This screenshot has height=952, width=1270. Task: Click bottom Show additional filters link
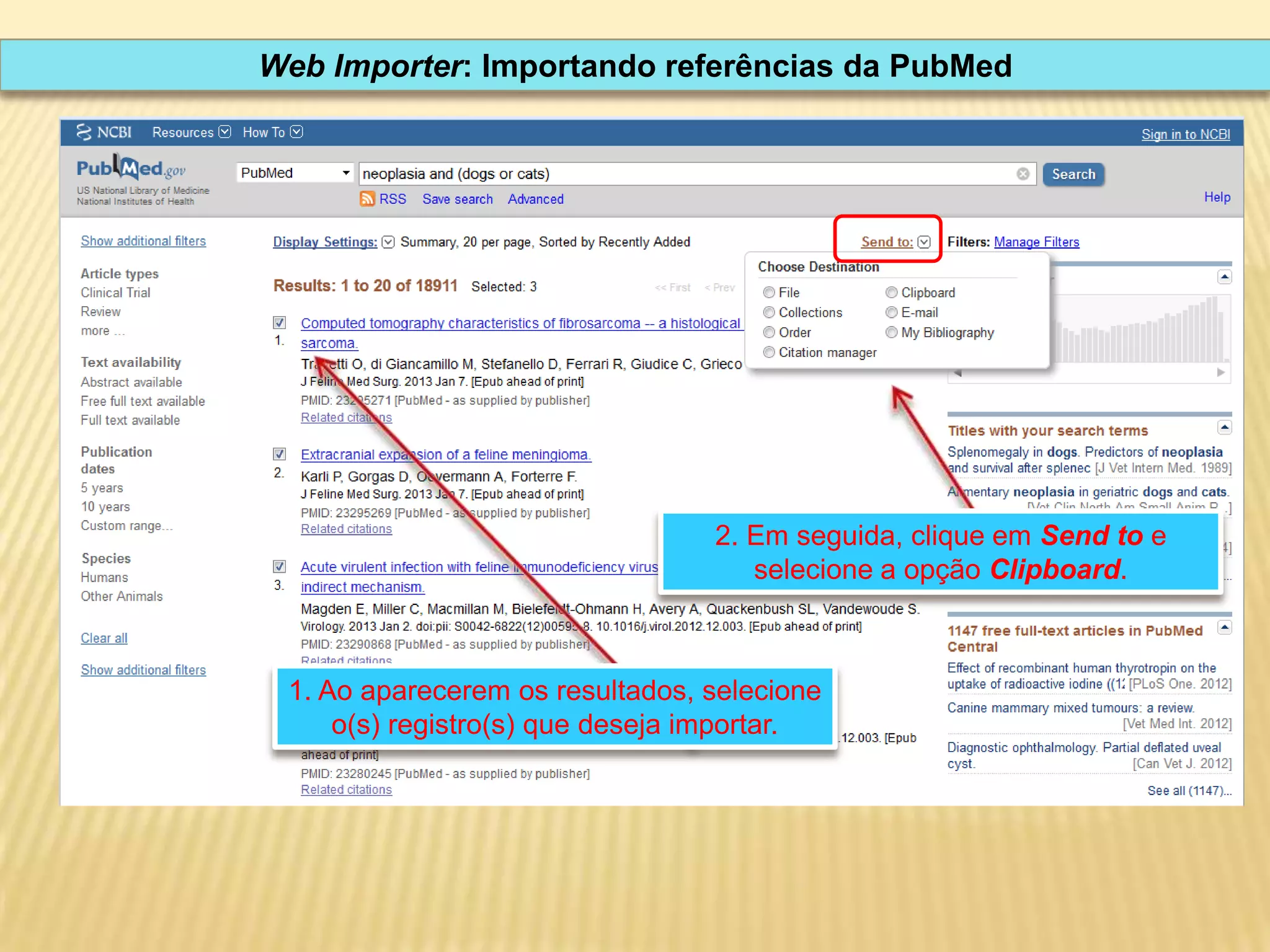click(143, 670)
